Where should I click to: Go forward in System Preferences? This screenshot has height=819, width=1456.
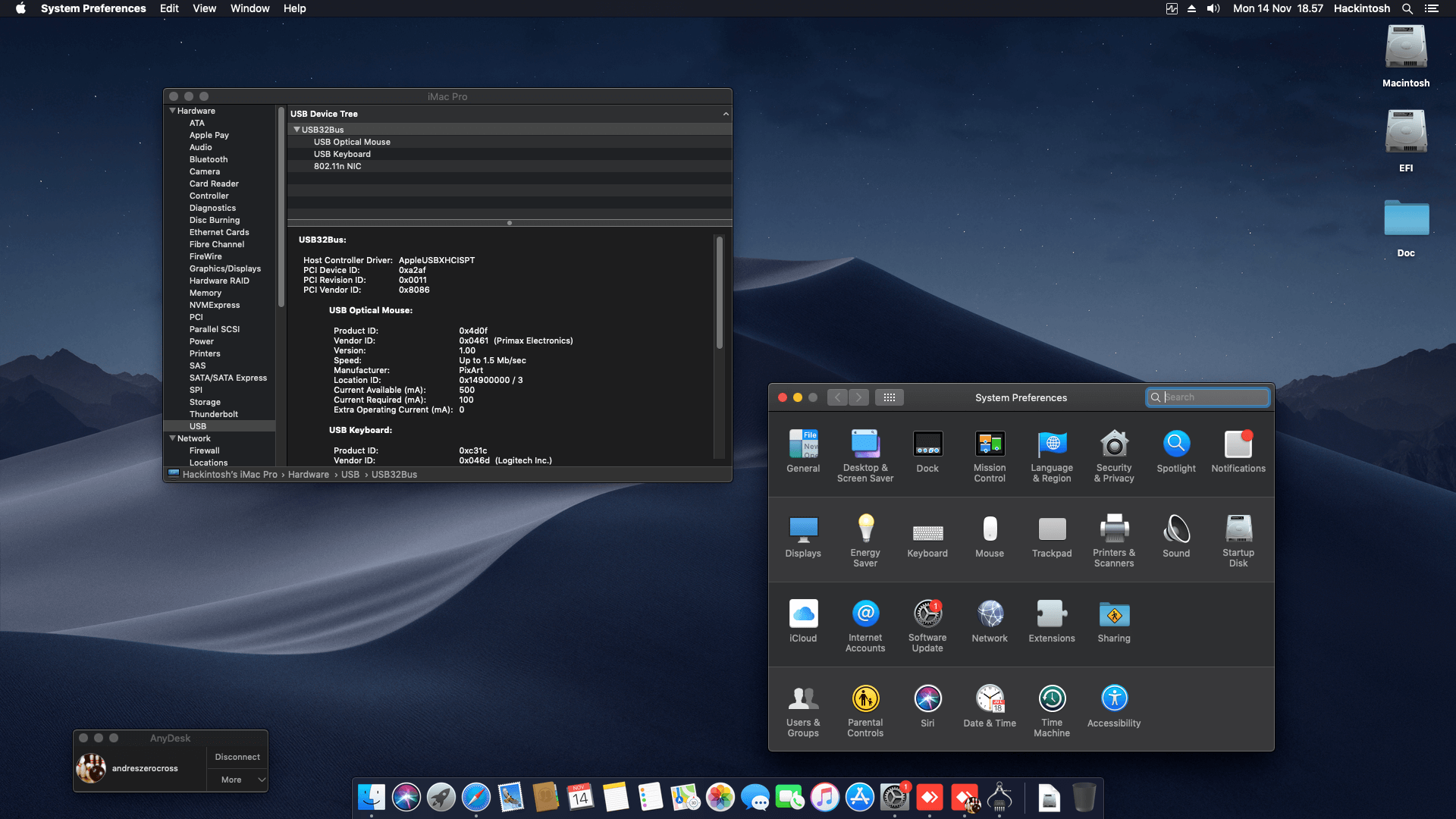tap(858, 397)
